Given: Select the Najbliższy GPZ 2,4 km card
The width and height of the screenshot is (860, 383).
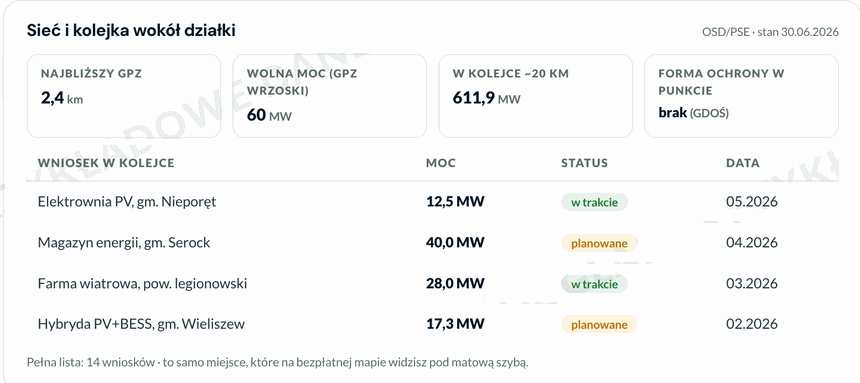Looking at the screenshot, I should click(x=124, y=95).
